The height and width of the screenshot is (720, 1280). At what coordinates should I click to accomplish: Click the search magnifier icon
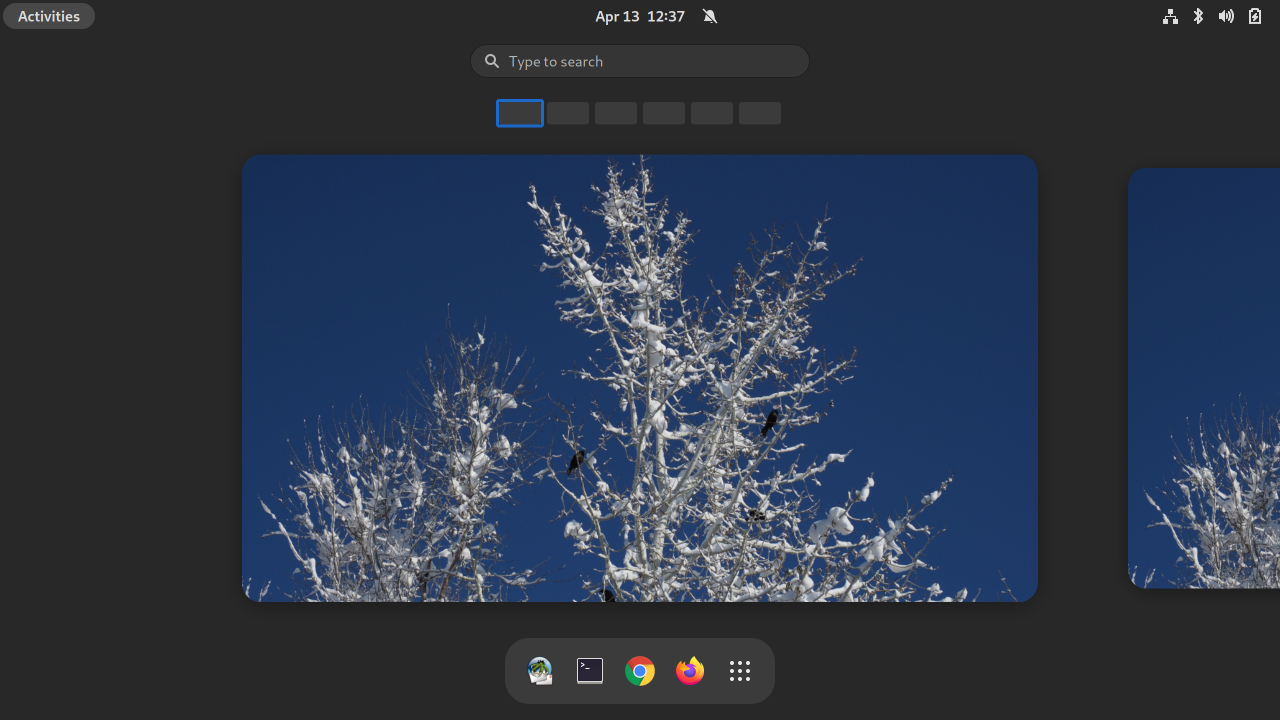(x=491, y=61)
